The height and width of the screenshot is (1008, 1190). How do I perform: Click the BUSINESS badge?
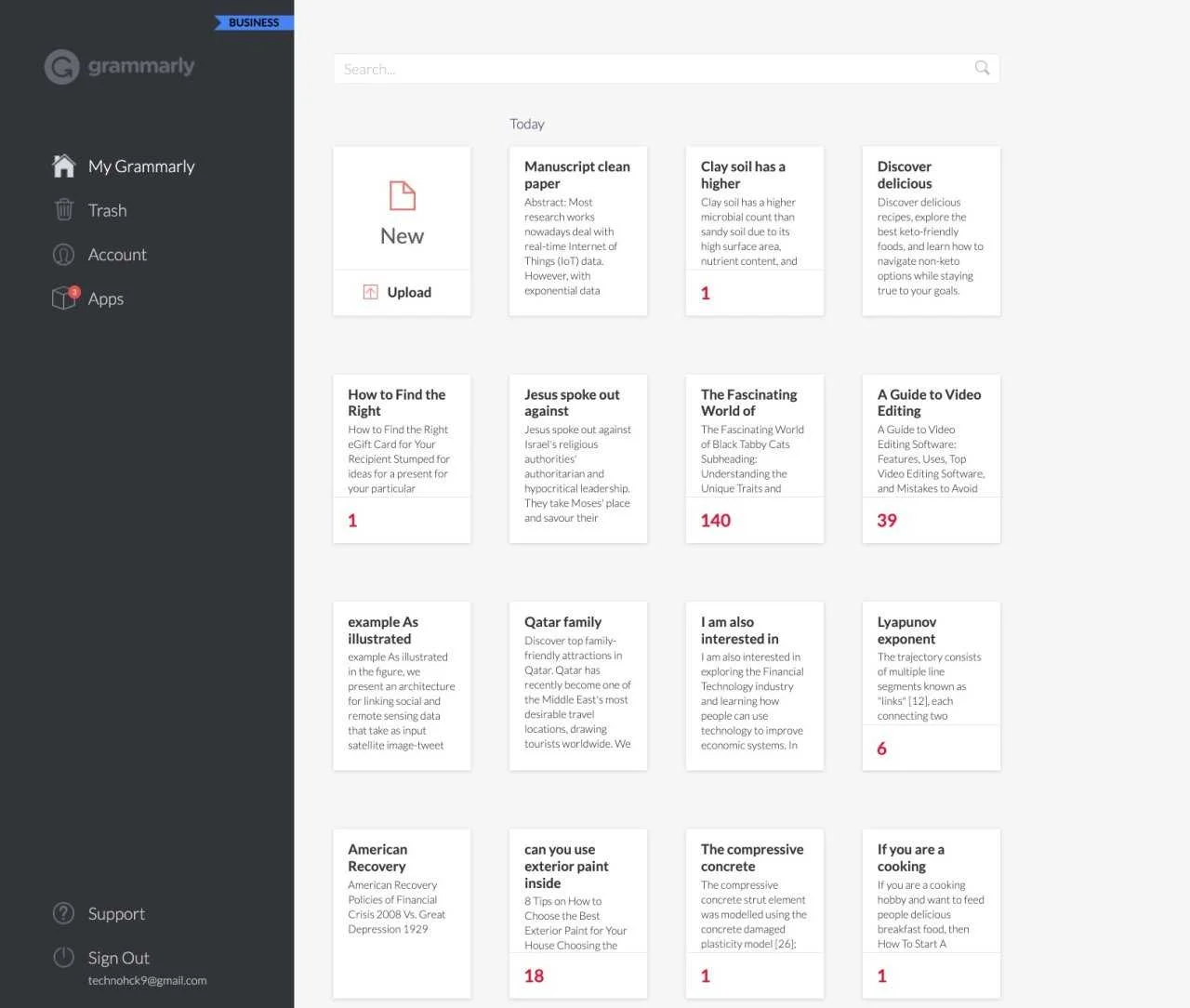(x=254, y=22)
